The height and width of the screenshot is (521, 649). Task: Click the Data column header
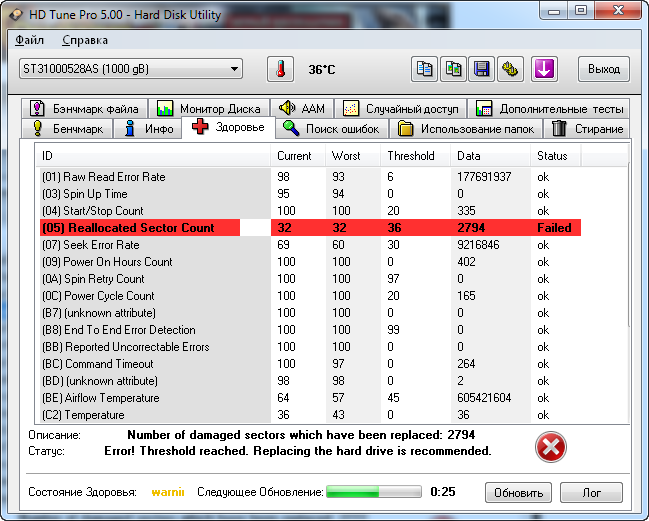pyautogui.click(x=490, y=156)
